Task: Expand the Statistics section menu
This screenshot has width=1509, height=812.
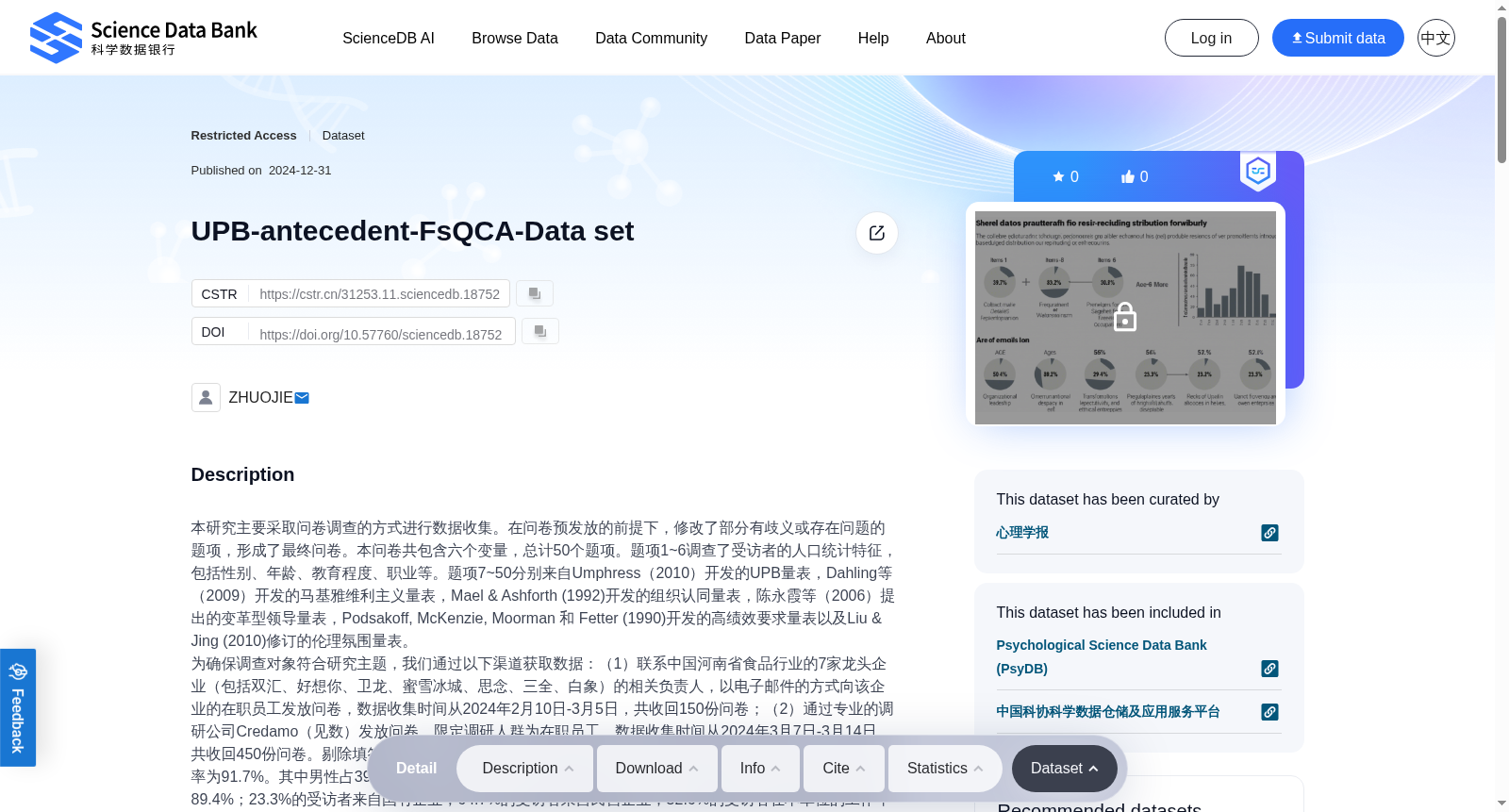Action: pos(945,769)
